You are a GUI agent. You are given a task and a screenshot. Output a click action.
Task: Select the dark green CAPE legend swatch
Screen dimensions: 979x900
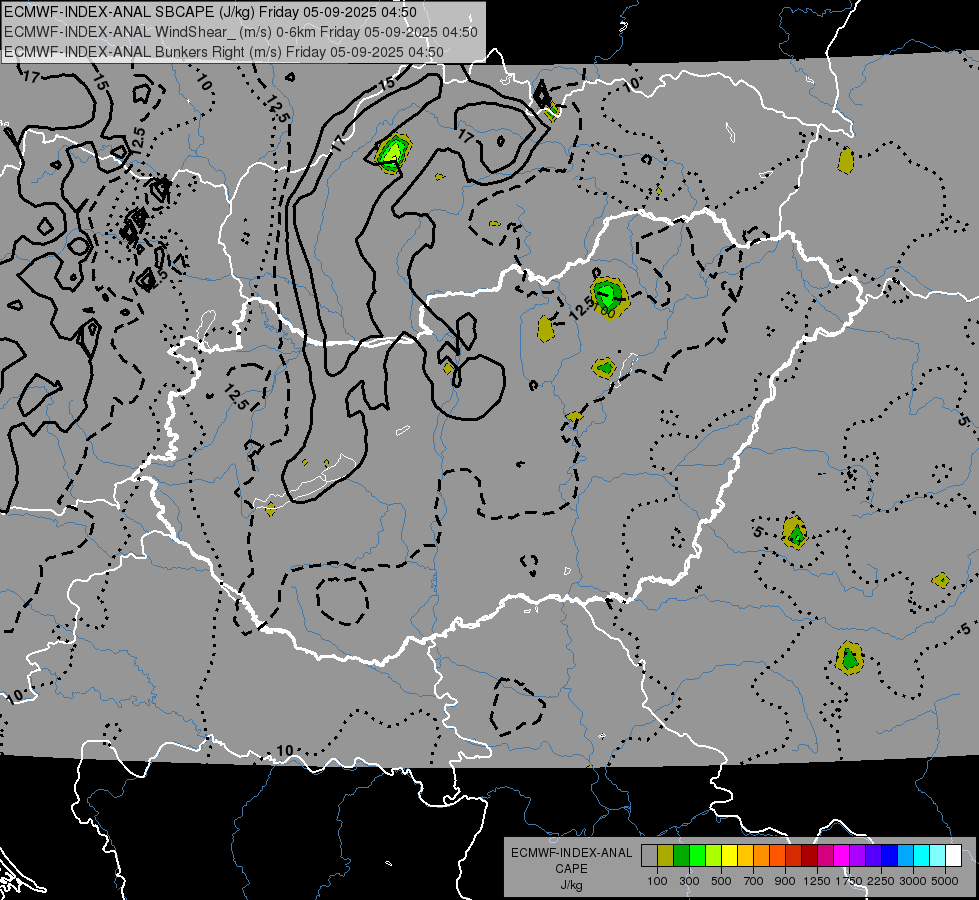(x=681, y=856)
